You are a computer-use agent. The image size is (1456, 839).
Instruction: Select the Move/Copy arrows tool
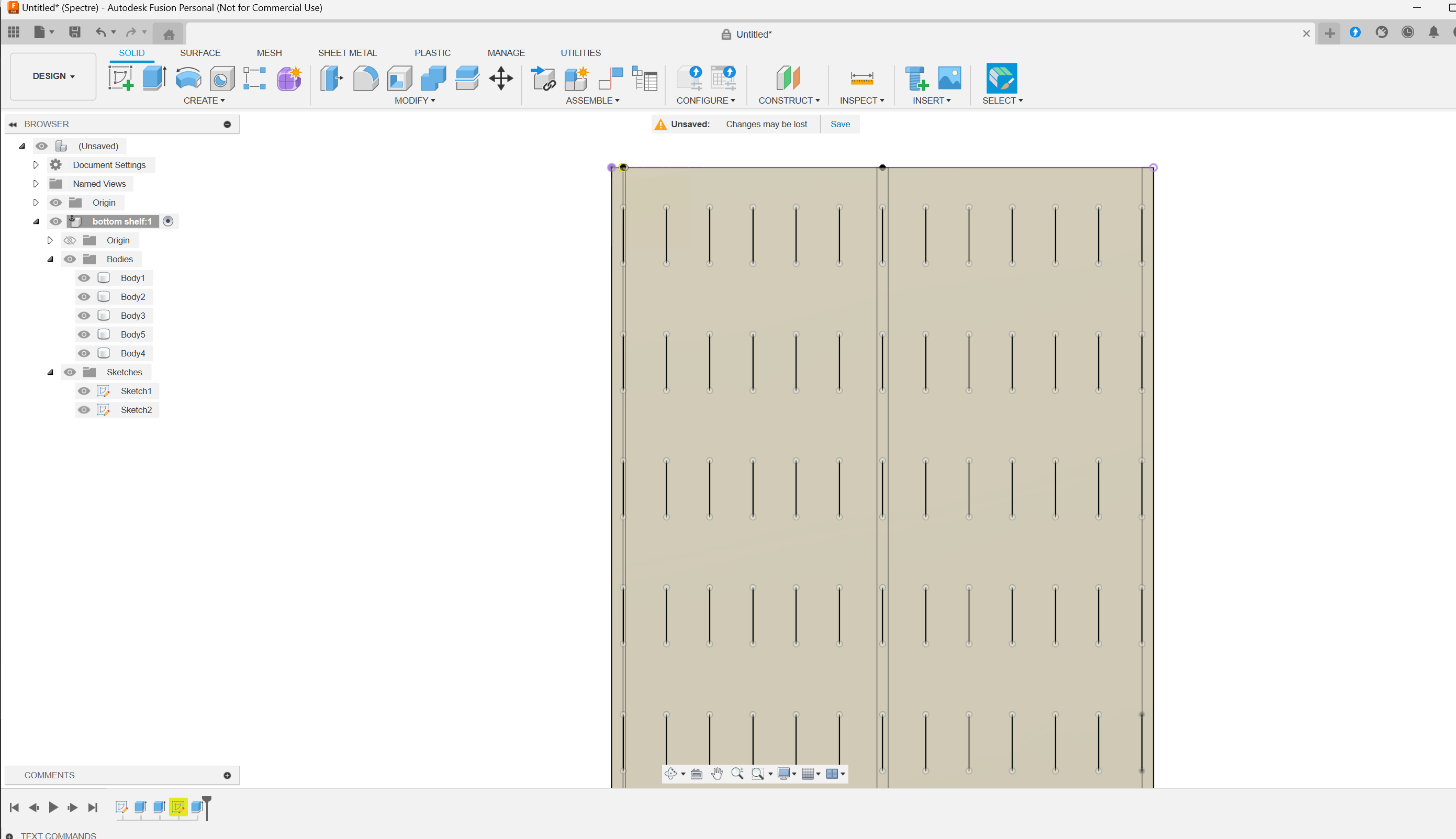pos(501,78)
